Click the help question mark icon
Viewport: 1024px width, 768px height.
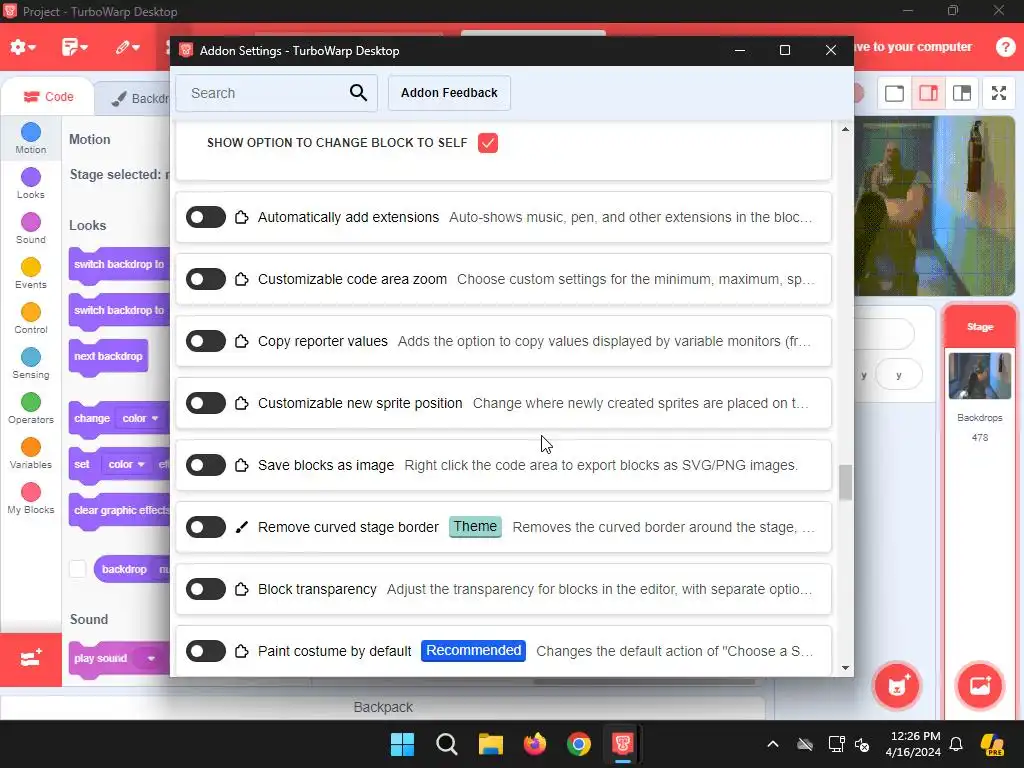(x=1005, y=46)
